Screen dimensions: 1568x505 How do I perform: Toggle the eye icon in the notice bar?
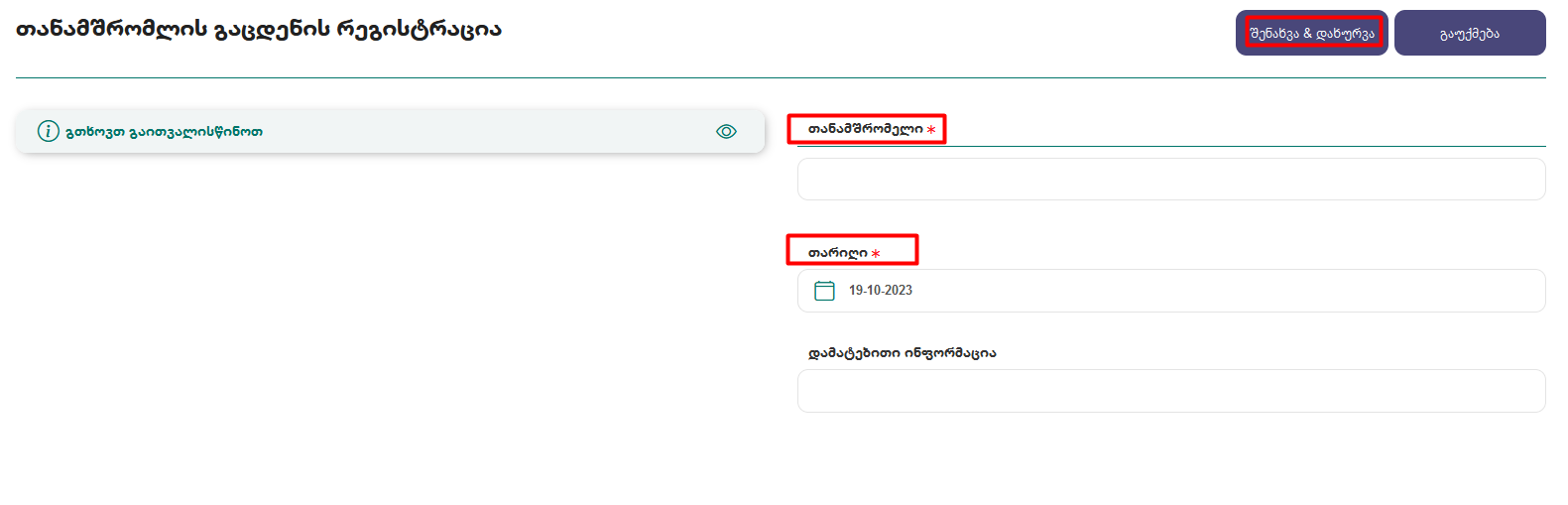tap(726, 131)
